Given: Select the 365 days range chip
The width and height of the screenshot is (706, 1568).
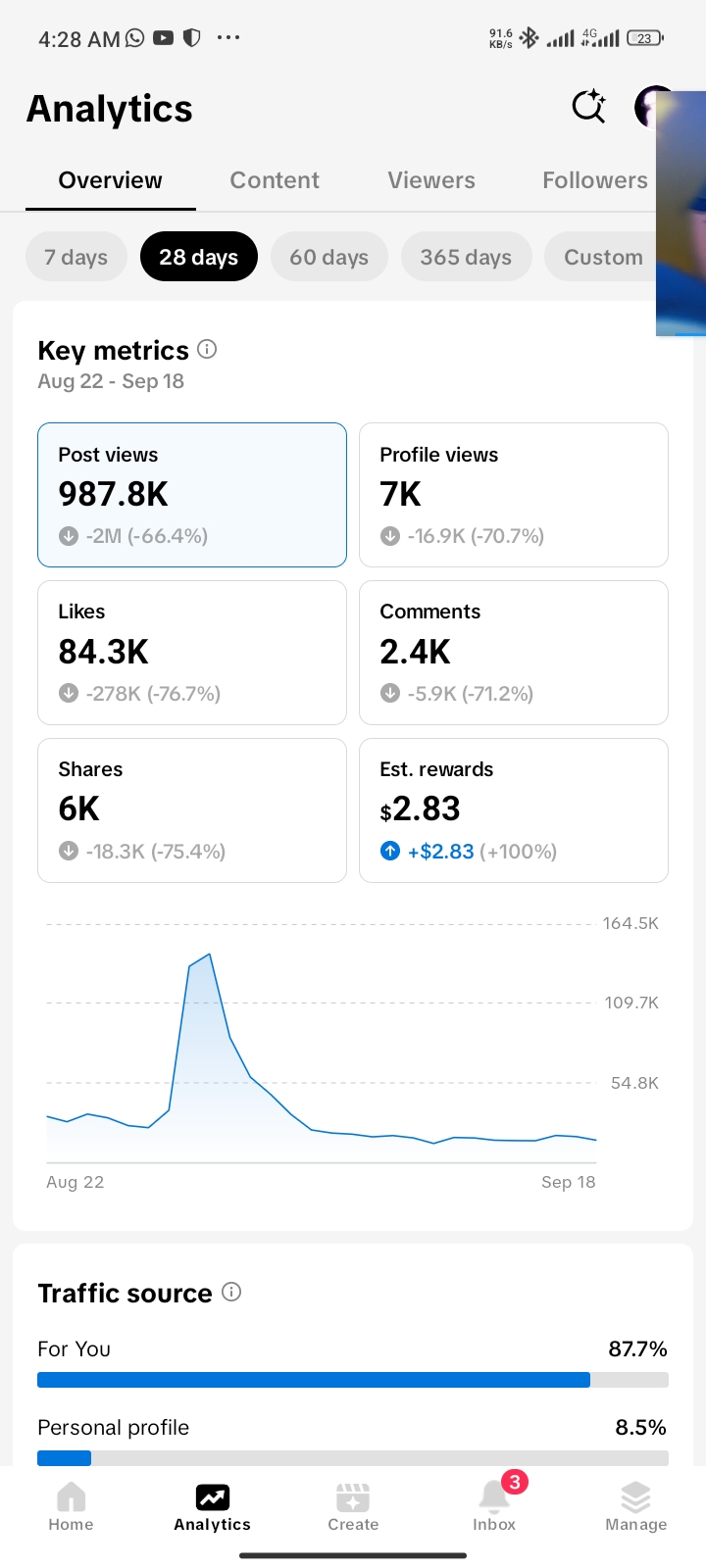Looking at the screenshot, I should 466,257.
